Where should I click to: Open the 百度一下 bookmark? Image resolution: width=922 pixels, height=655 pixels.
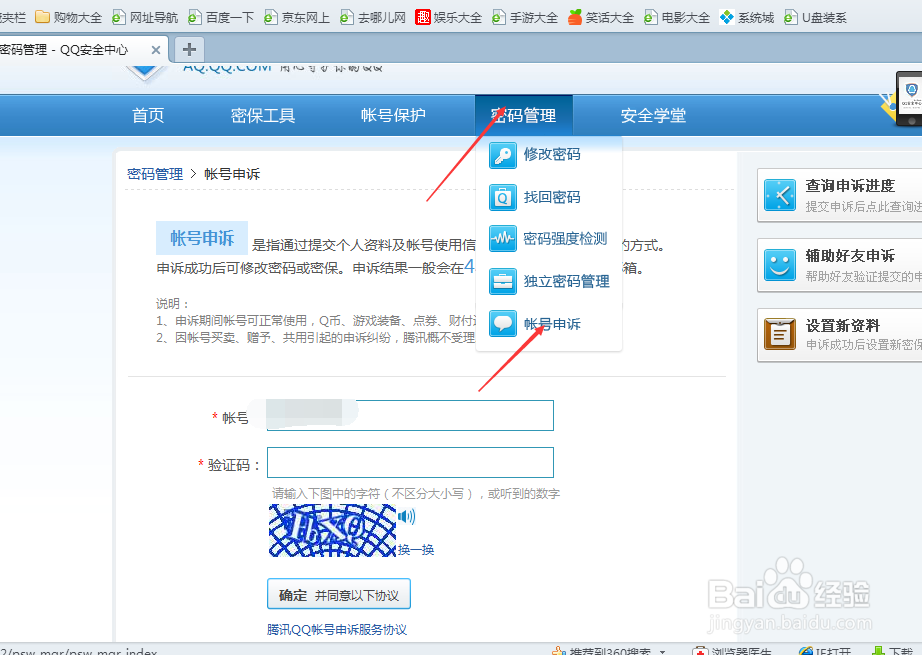coord(221,18)
